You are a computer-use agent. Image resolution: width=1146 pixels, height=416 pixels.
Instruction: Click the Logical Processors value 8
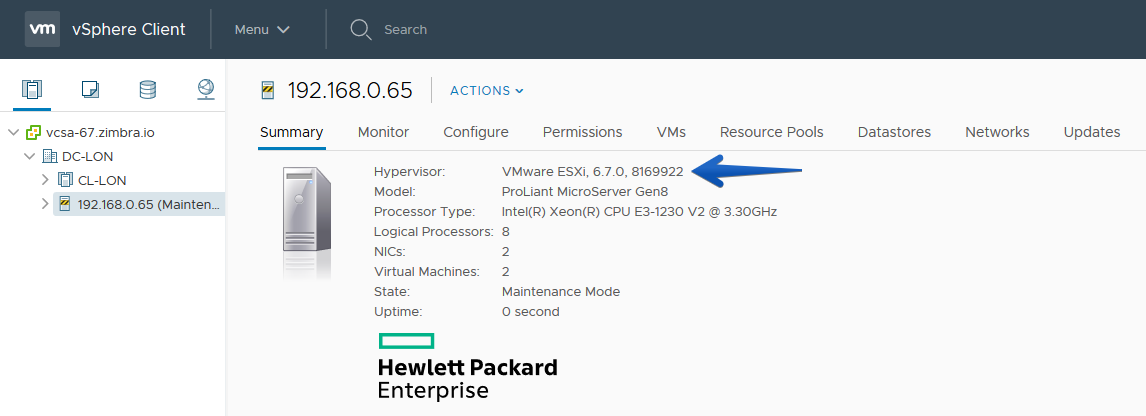pos(506,232)
